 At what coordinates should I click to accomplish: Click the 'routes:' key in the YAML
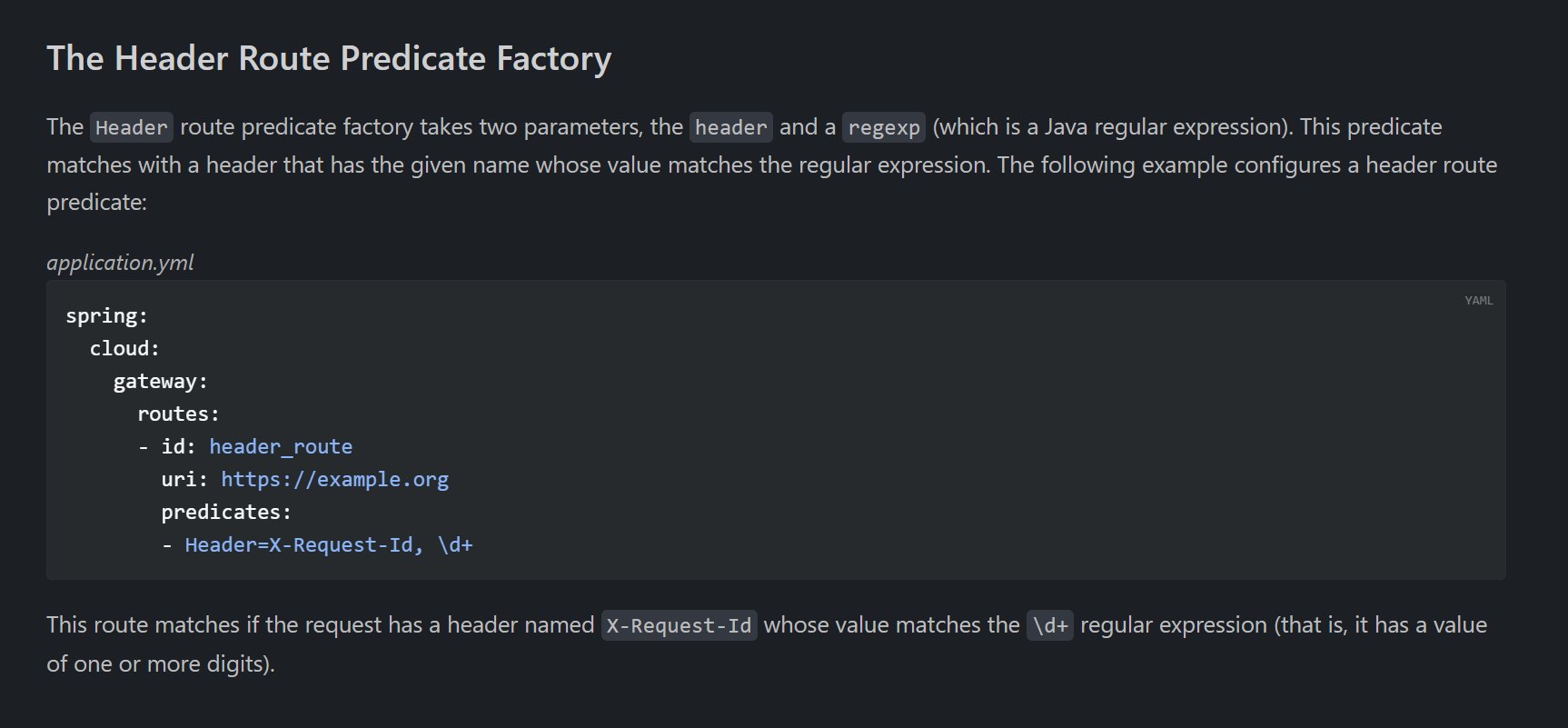[x=179, y=414]
